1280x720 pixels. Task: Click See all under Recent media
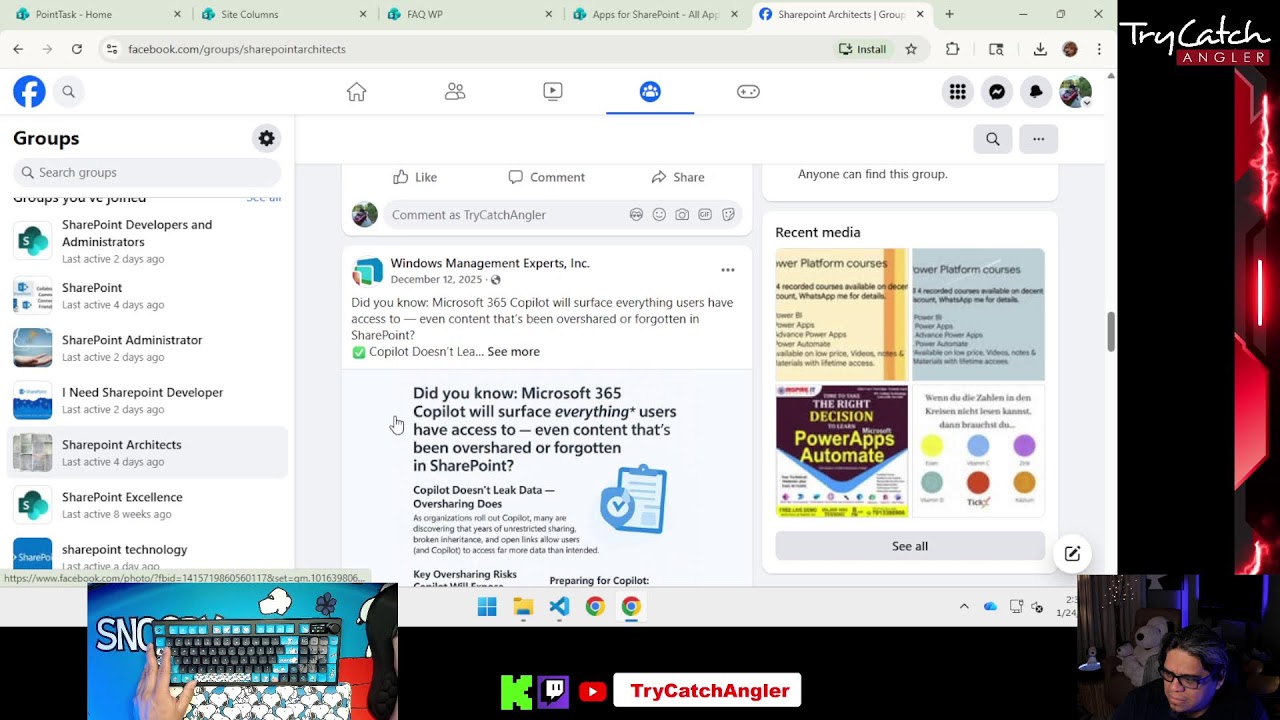click(910, 546)
